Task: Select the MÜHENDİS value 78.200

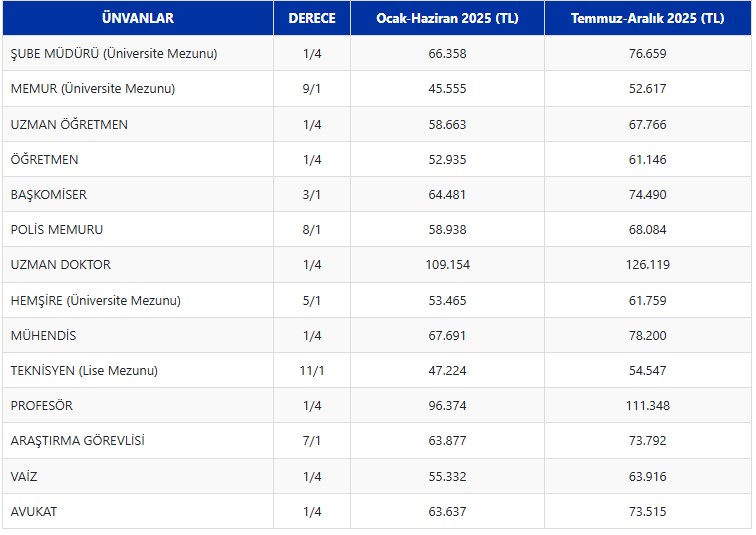Action: pos(648,336)
